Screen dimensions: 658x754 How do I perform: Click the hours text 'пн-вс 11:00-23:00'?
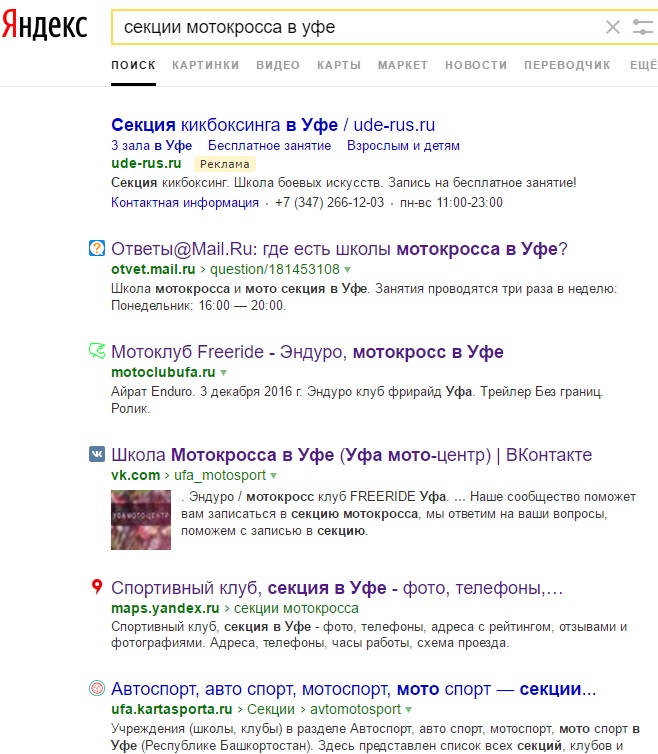pos(451,202)
